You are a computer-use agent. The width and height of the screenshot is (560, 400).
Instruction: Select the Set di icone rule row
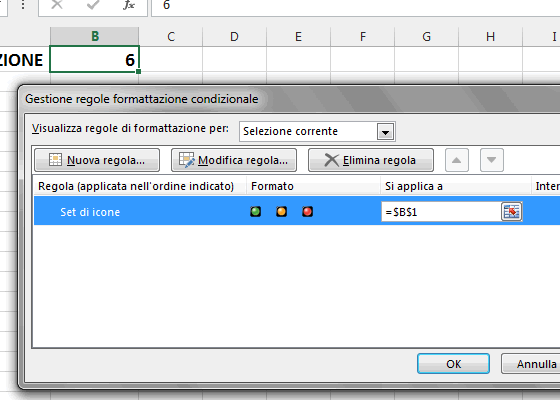[297, 211]
